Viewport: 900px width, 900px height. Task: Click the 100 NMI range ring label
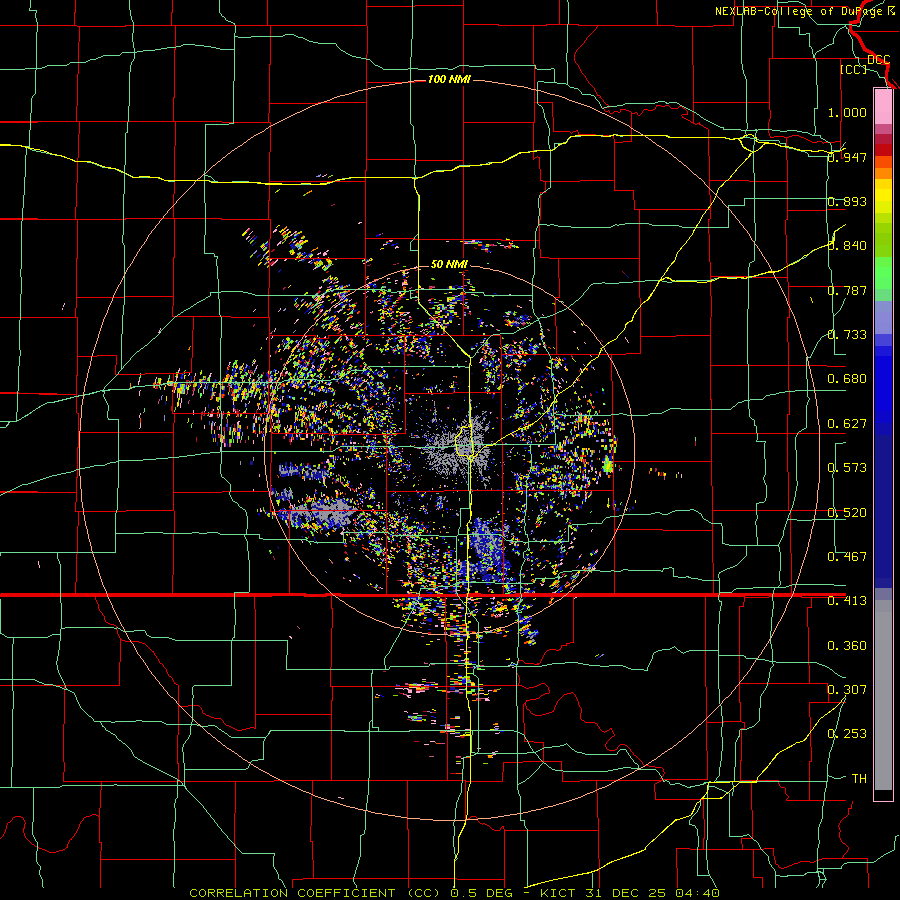(x=449, y=79)
